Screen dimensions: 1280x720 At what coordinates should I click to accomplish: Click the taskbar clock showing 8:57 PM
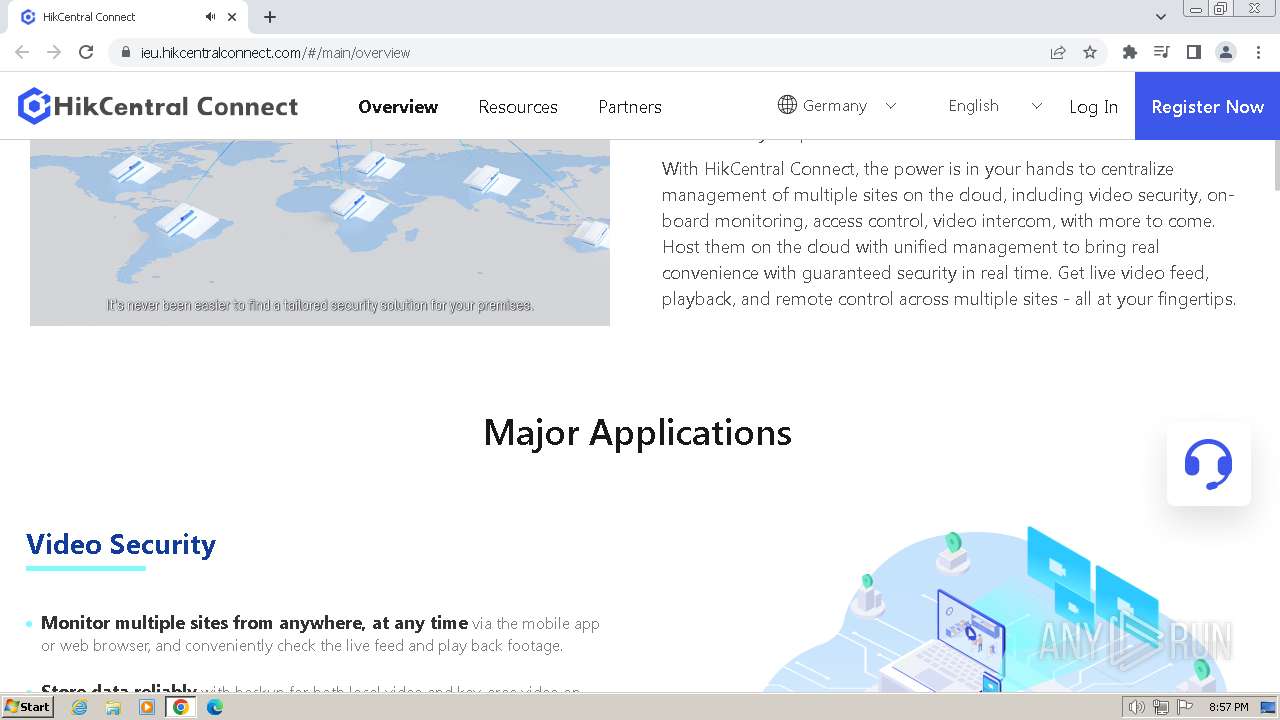tap(1228, 707)
